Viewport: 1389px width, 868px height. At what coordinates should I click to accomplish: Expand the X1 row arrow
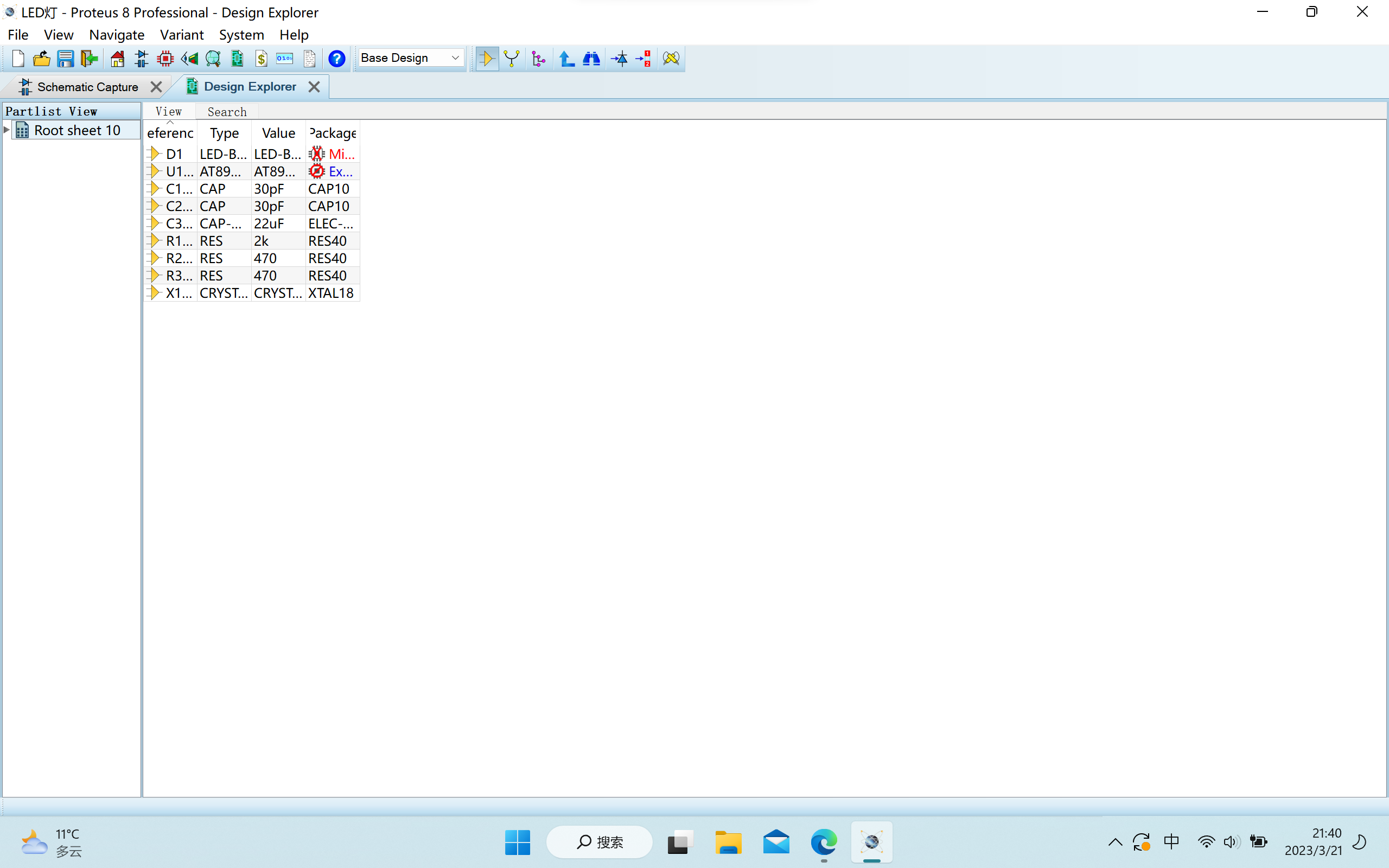pos(155,293)
